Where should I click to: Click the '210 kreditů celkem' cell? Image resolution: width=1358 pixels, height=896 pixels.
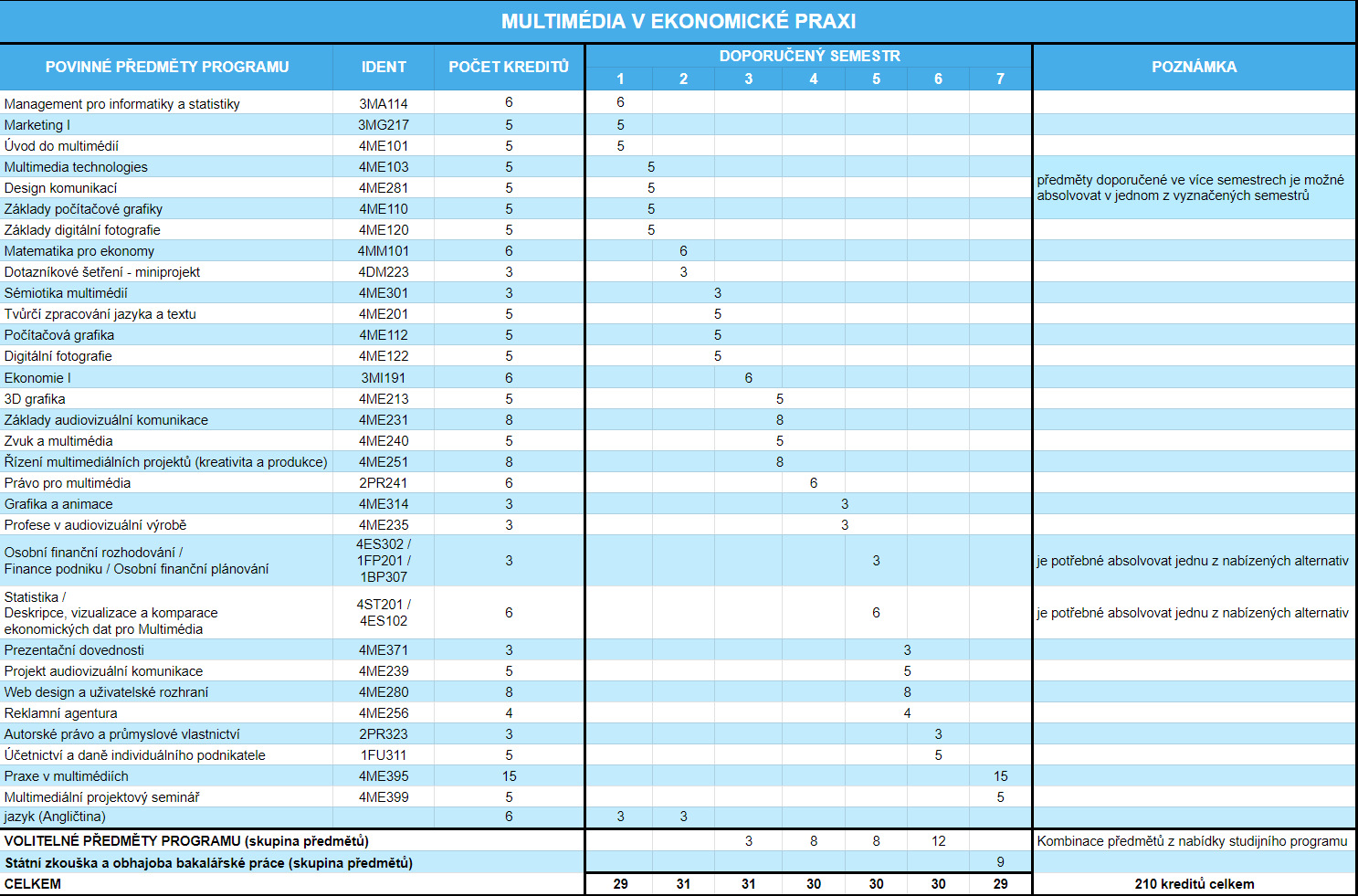1194,884
